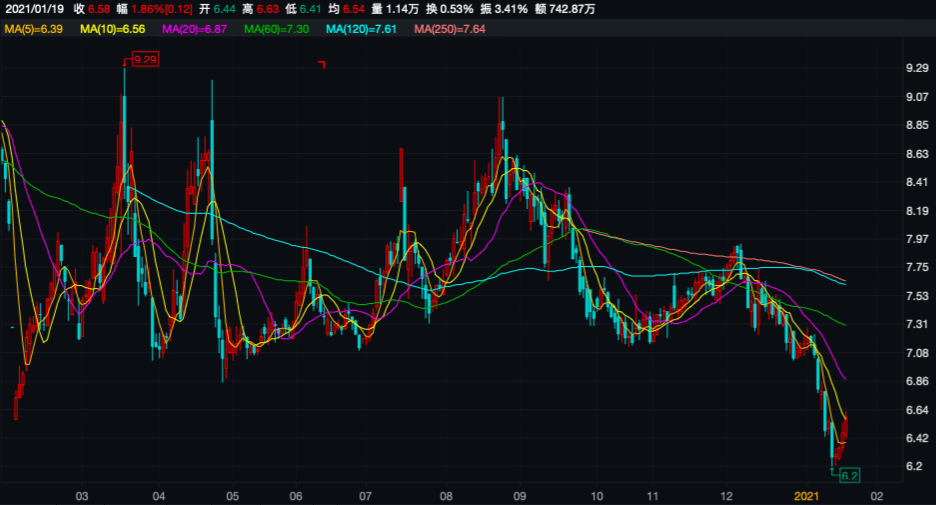Image resolution: width=936 pixels, height=505 pixels.
Task: Toggle the MA(20)=6.87 magenta line label
Action: pyautogui.click(x=196, y=29)
